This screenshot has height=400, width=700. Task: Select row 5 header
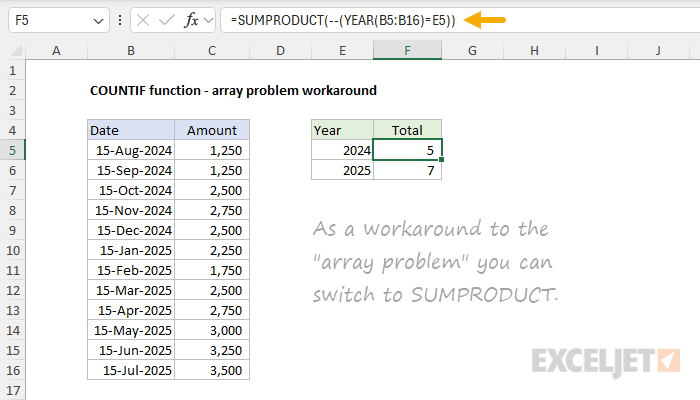(12, 150)
